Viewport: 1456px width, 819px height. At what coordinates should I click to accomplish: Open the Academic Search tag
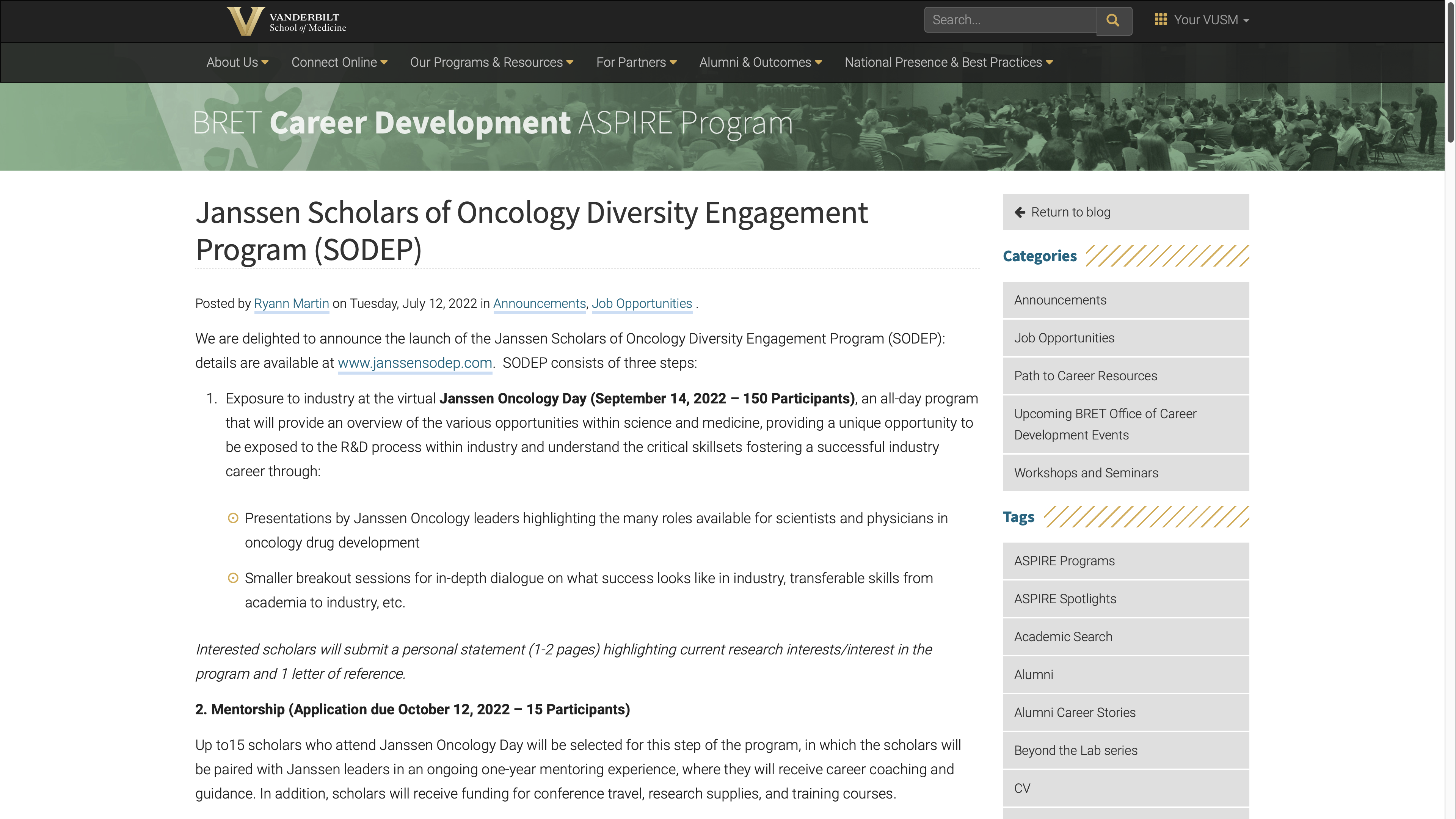1126,637
